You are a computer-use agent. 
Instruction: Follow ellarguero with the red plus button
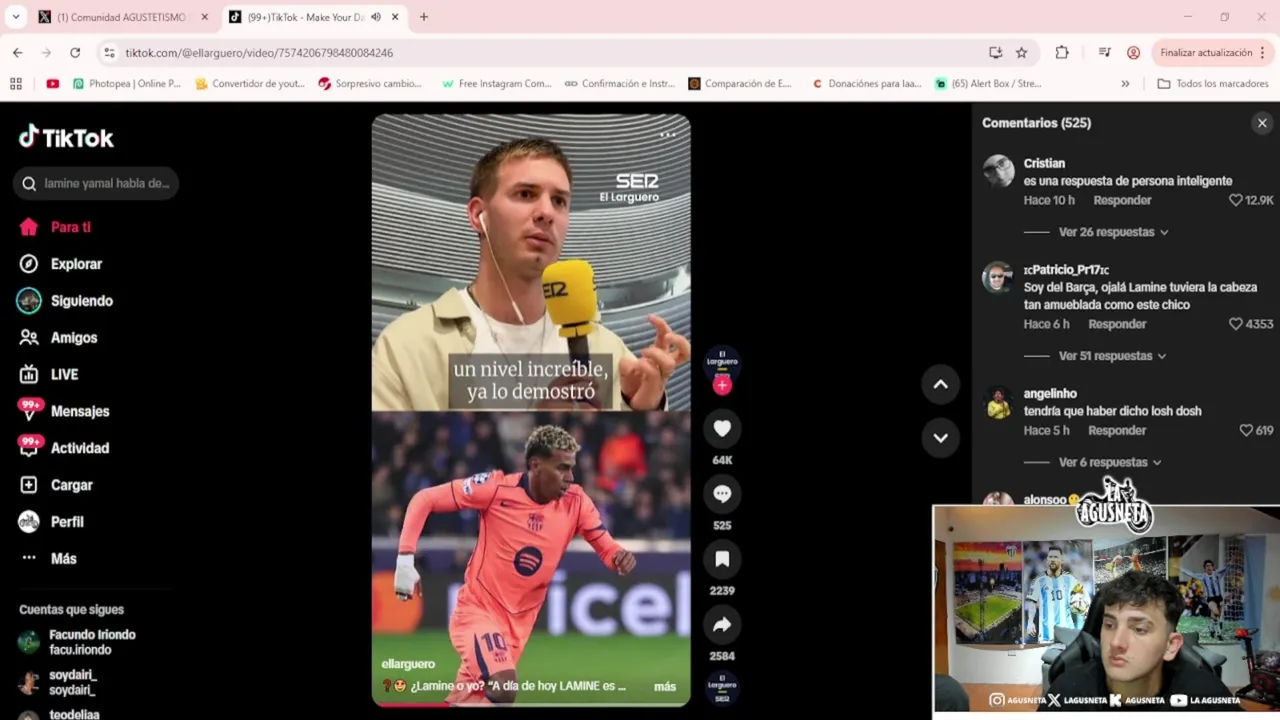tap(722, 385)
